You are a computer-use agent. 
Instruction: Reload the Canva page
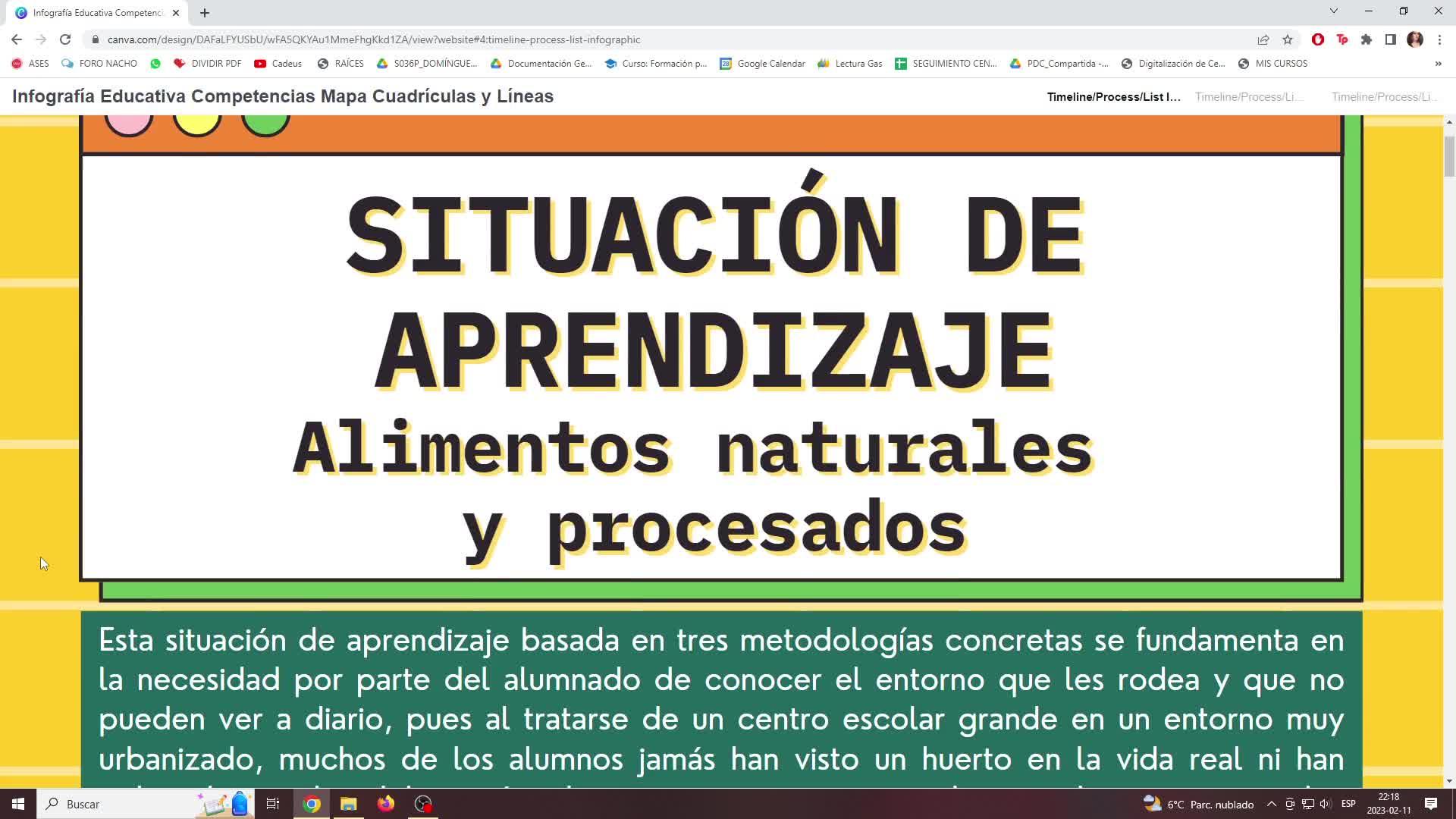[x=65, y=39]
